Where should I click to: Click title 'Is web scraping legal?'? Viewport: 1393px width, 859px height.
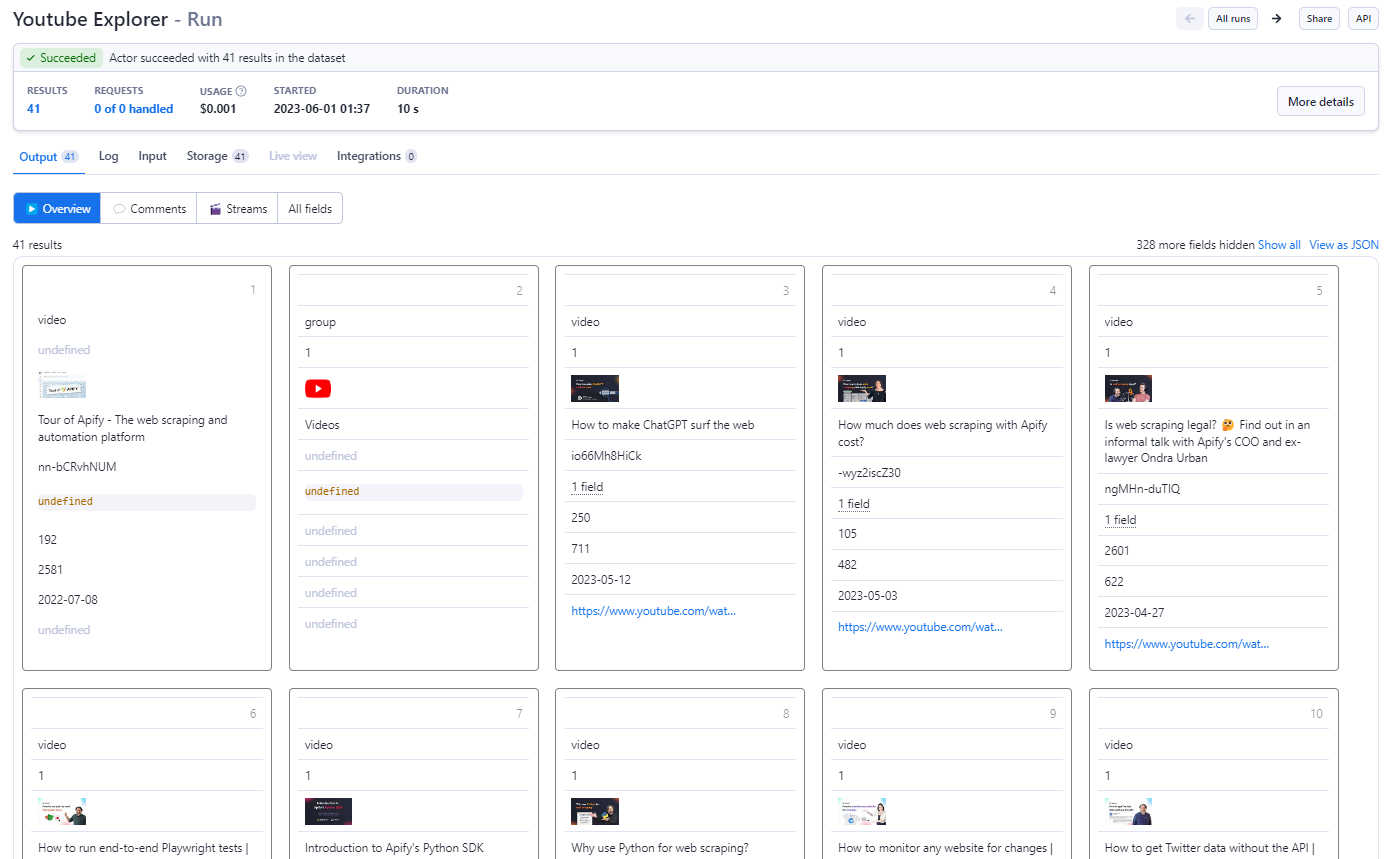pyautogui.click(x=1207, y=441)
